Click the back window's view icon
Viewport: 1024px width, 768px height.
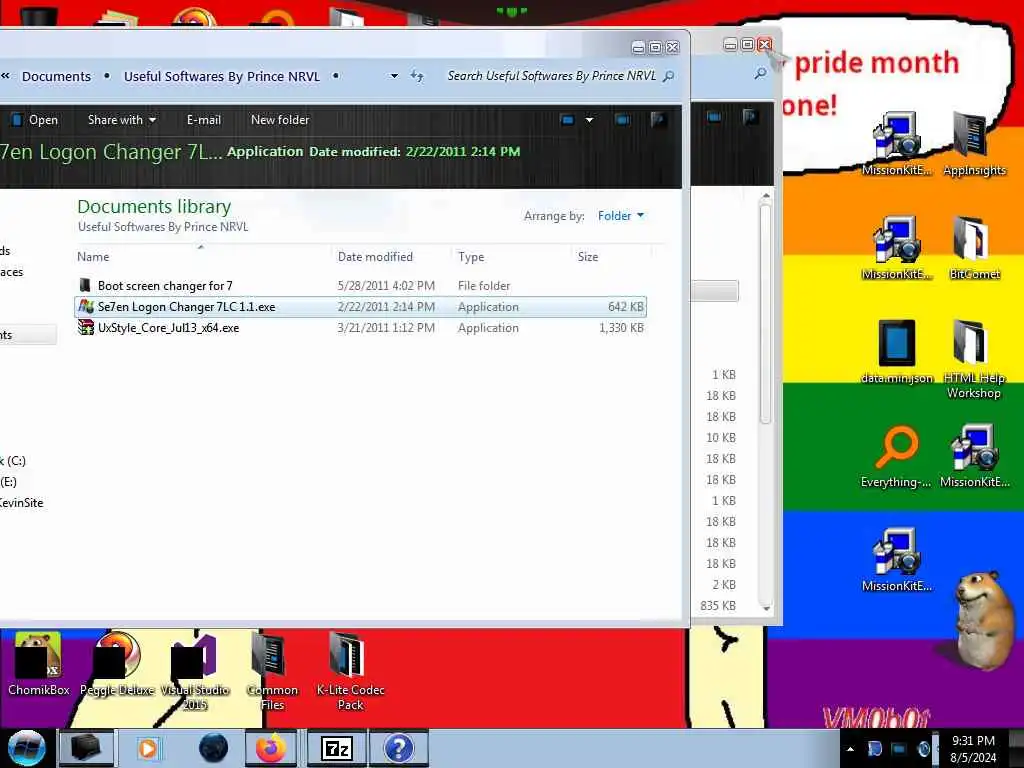[x=714, y=117]
